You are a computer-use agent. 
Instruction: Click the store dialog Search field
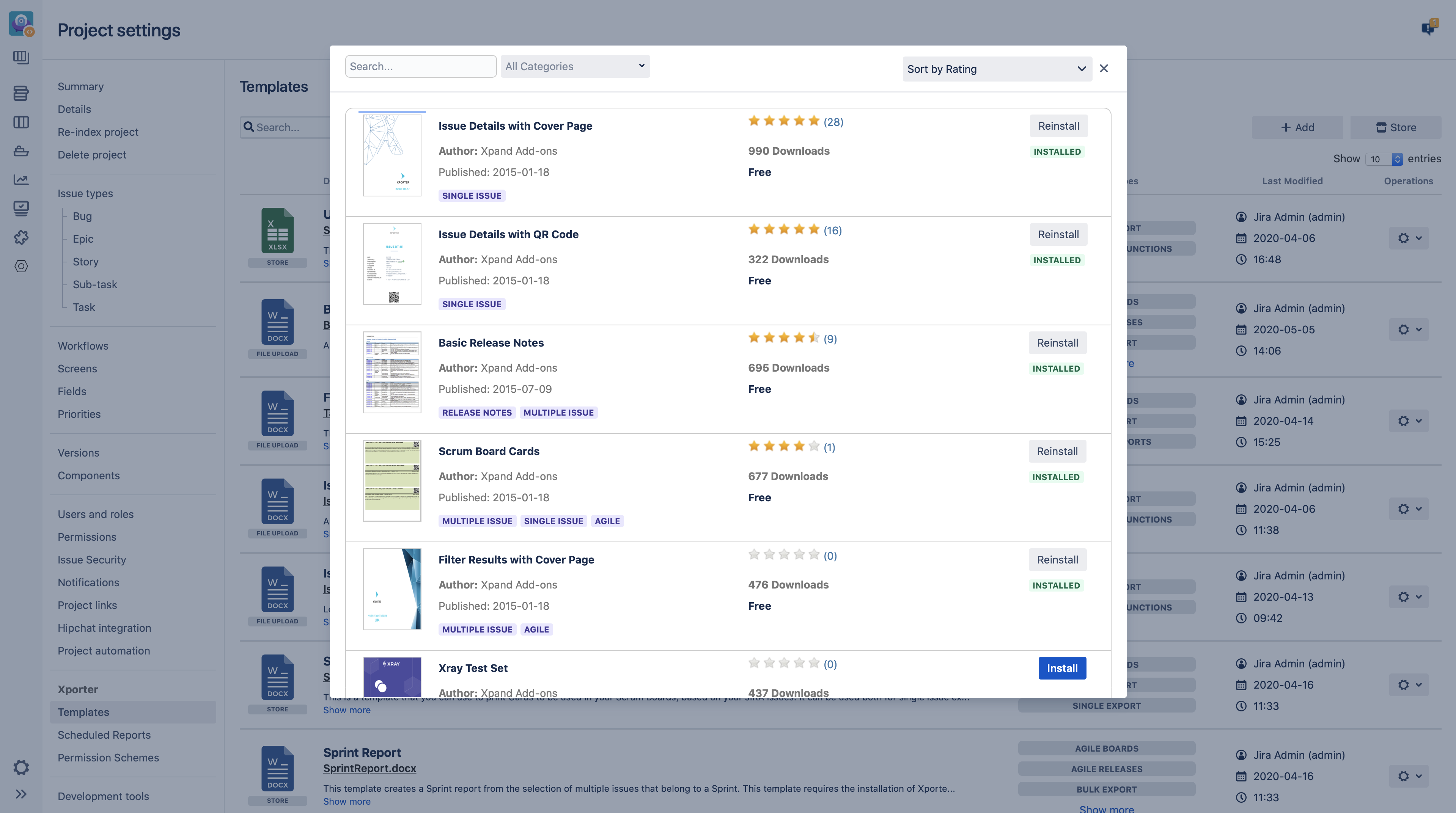pos(420,66)
